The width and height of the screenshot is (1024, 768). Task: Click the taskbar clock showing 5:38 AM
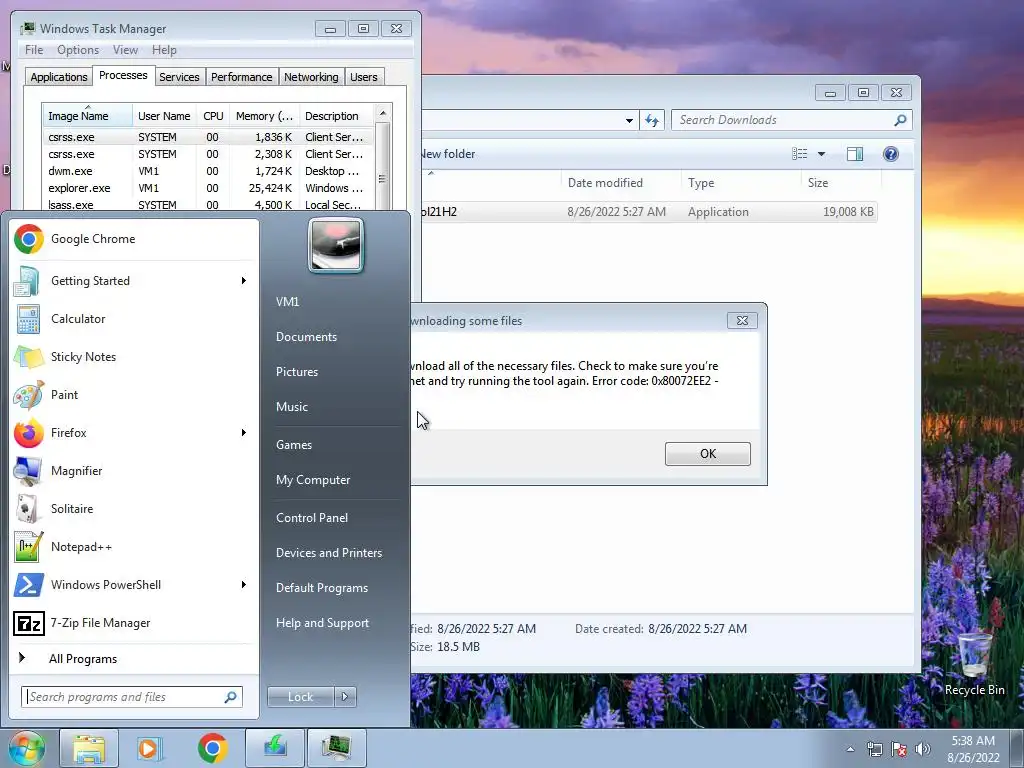973,749
